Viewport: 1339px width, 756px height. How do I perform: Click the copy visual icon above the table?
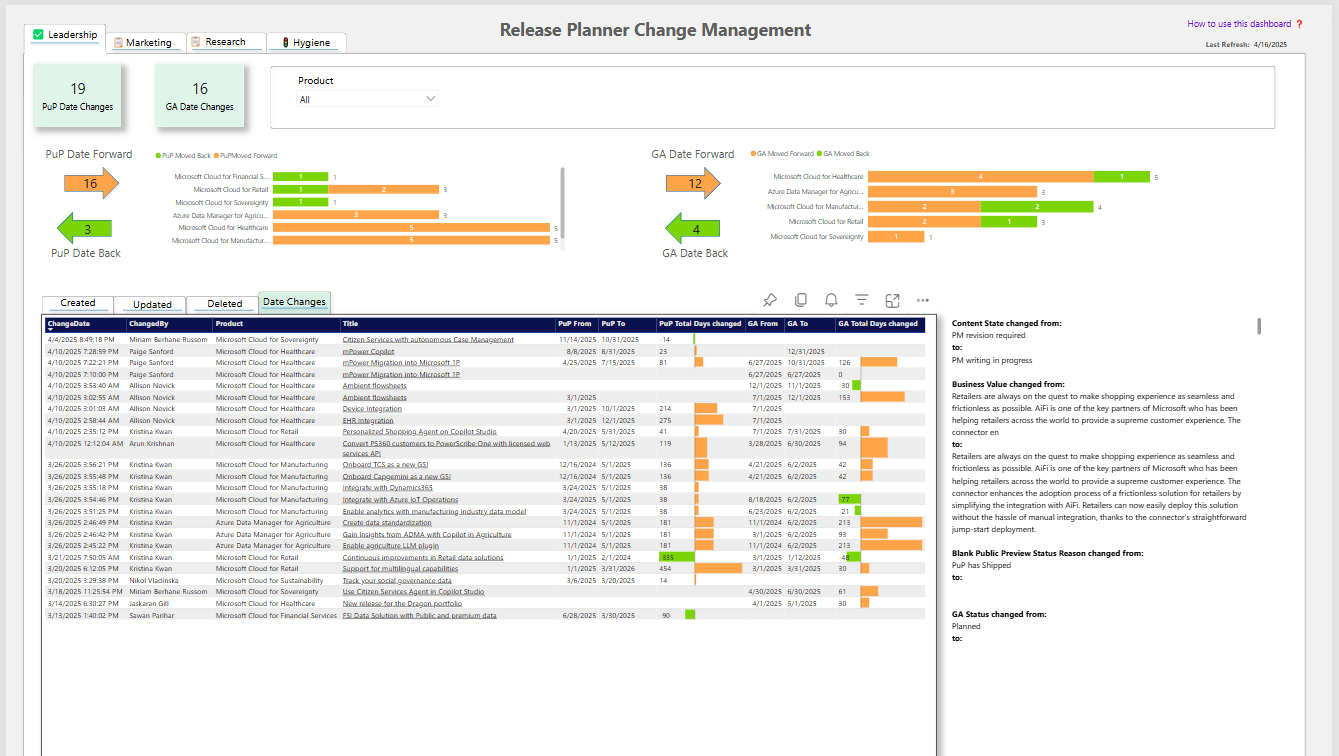[801, 300]
